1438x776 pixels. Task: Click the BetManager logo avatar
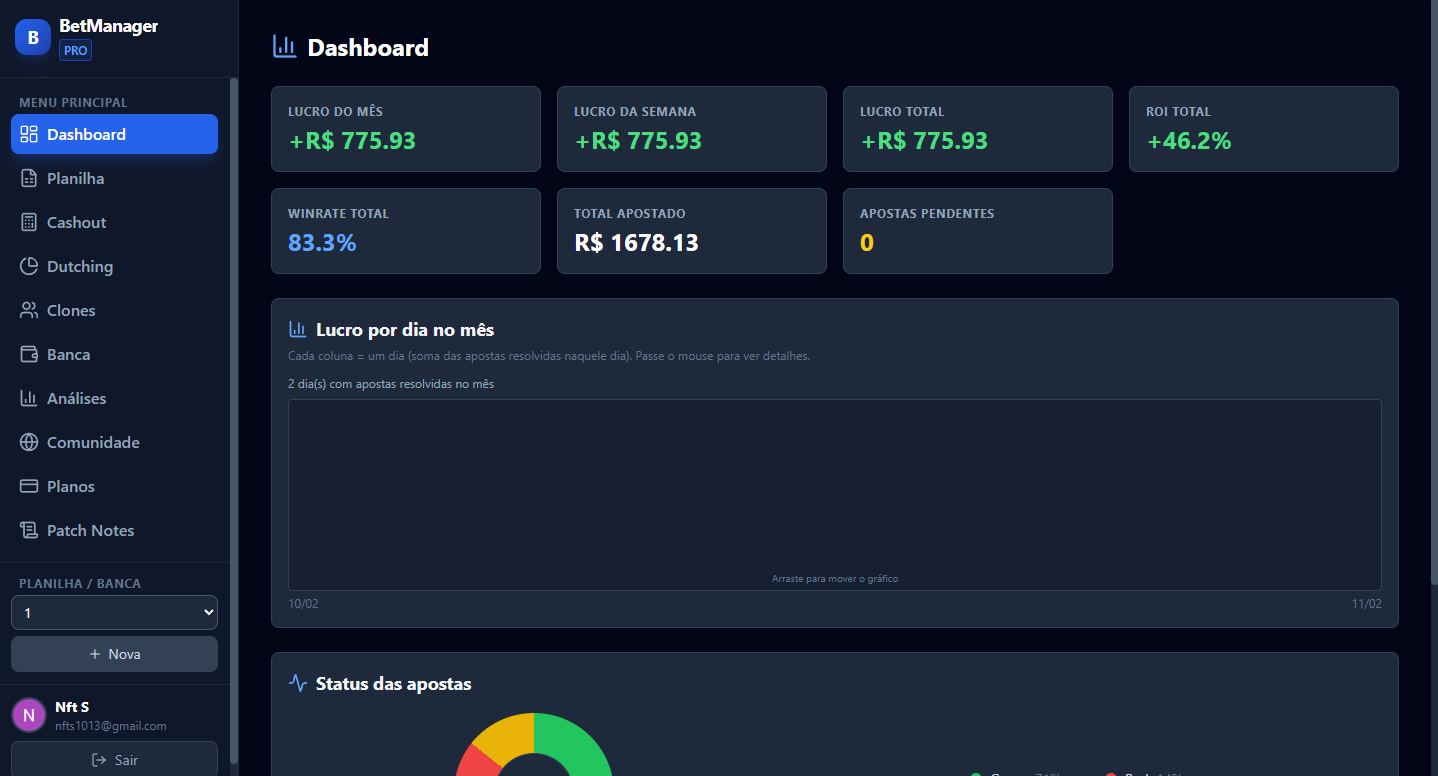click(x=32, y=36)
